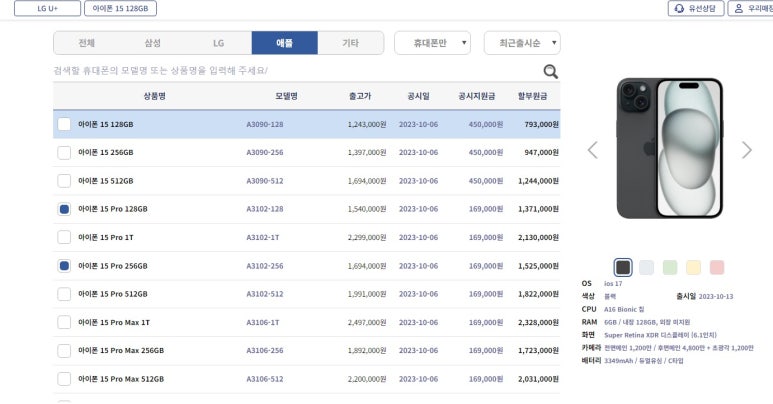The height and width of the screenshot is (404, 773).
Task: Click the user icon at top right
Action: [738, 8]
